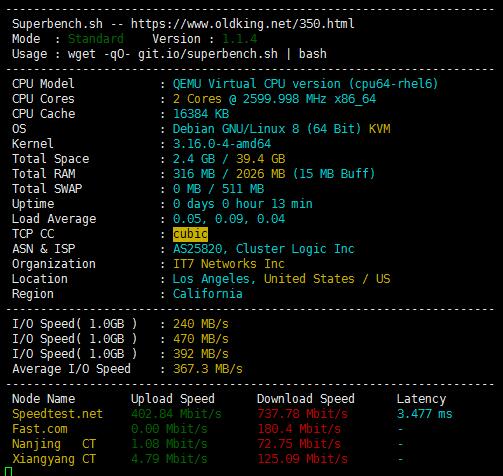Click the Fast.com node name
Image resolution: width=503 pixels, height=476 pixels.
point(40,429)
